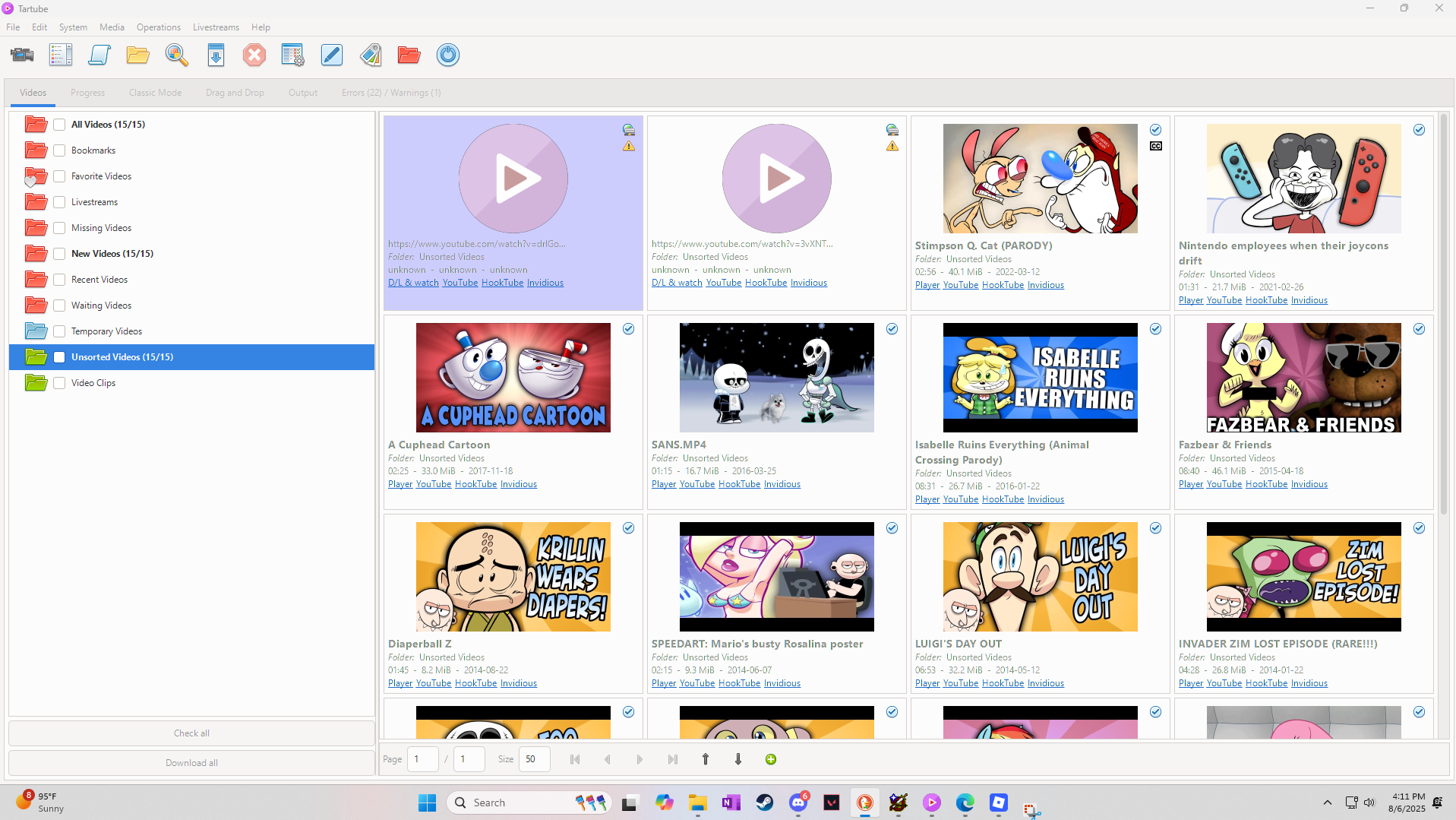Click the scroll-to-bottom down arrow icon
Image resolution: width=1456 pixels, height=820 pixels.
738,759
